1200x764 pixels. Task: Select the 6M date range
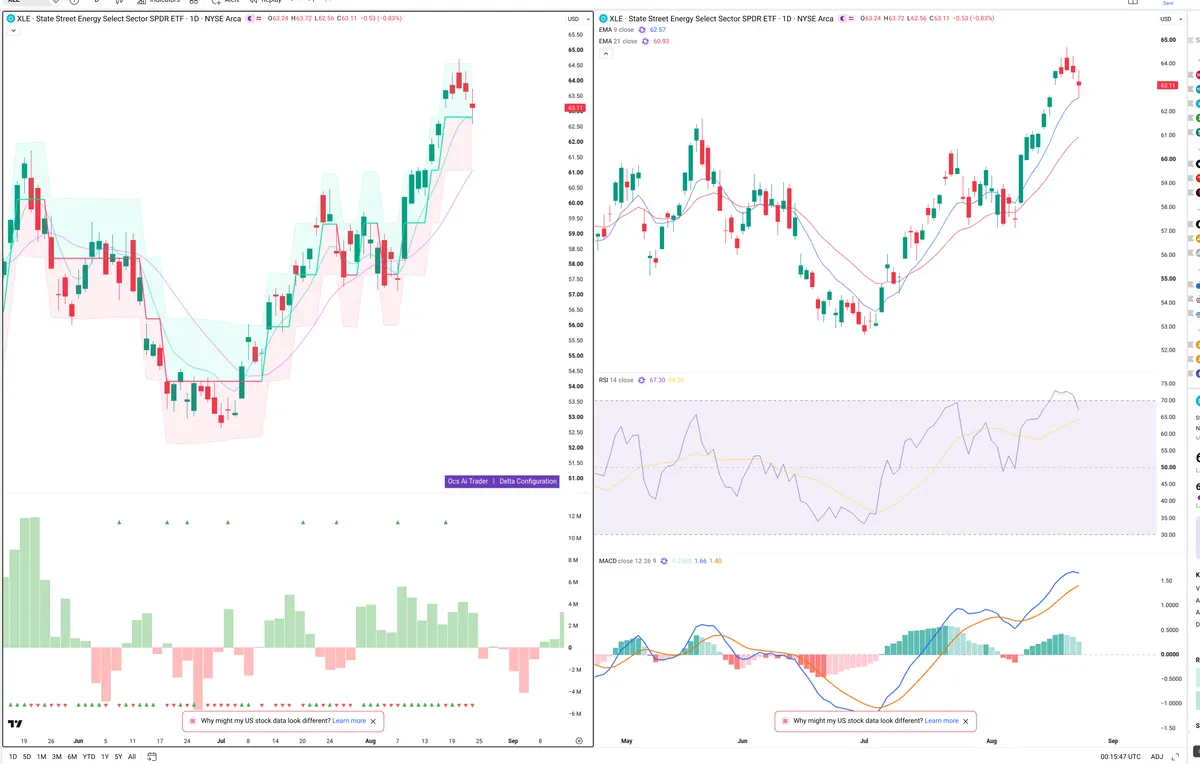[72, 757]
